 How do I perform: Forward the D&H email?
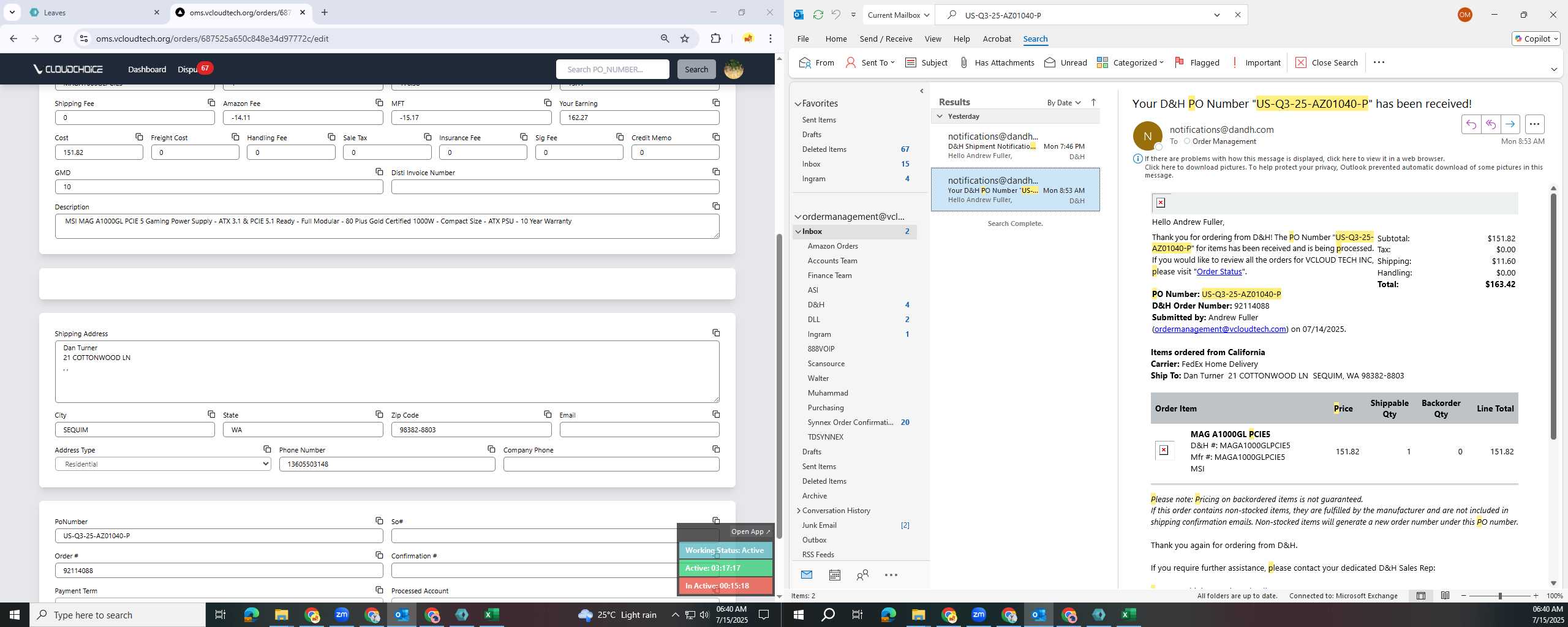pos(1510,124)
